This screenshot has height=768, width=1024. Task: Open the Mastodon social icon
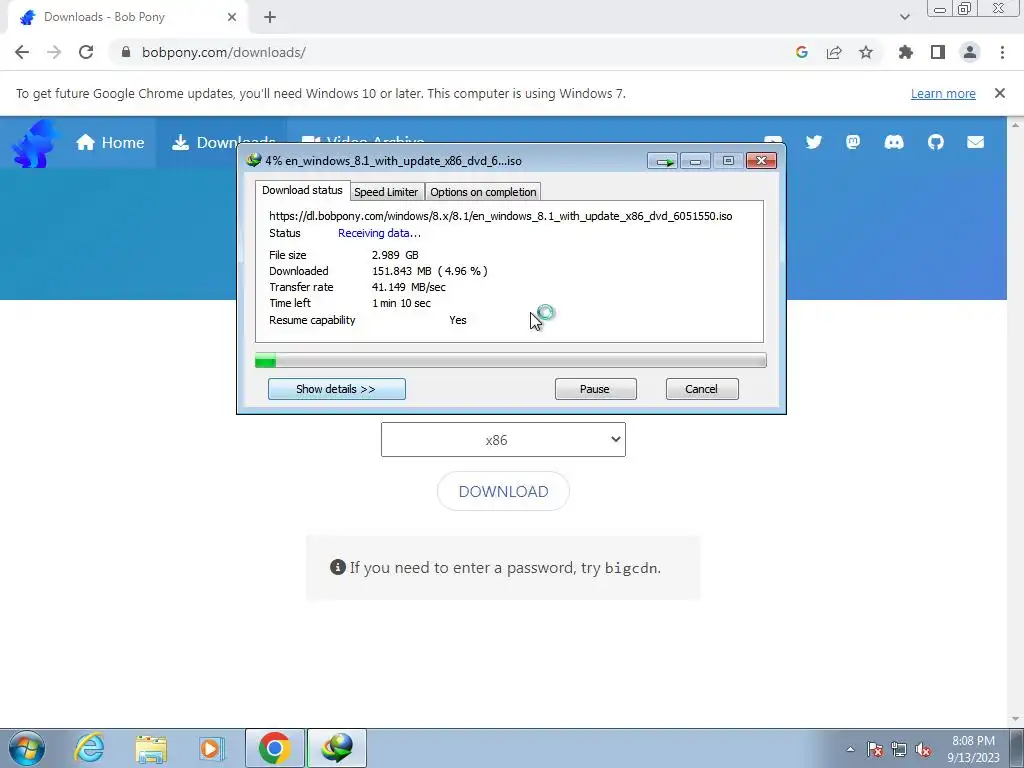pos(853,142)
